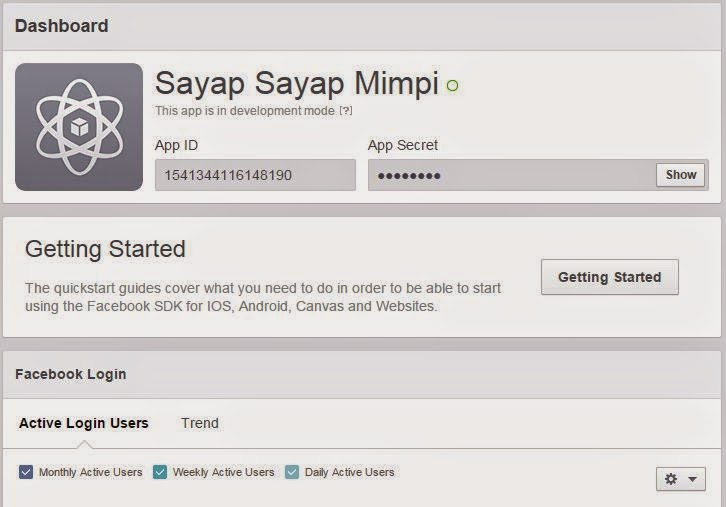
Task: Click the Dashboard panel header
Action: click(x=62, y=25)
